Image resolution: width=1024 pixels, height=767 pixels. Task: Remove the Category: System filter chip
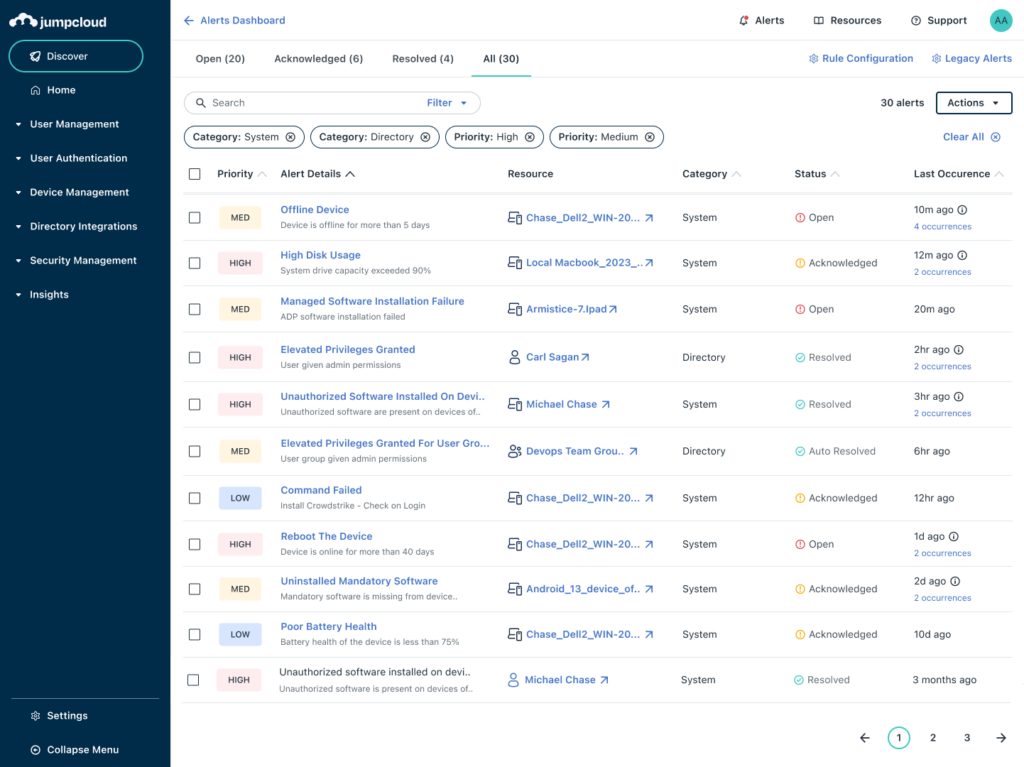tap(291, 137)
